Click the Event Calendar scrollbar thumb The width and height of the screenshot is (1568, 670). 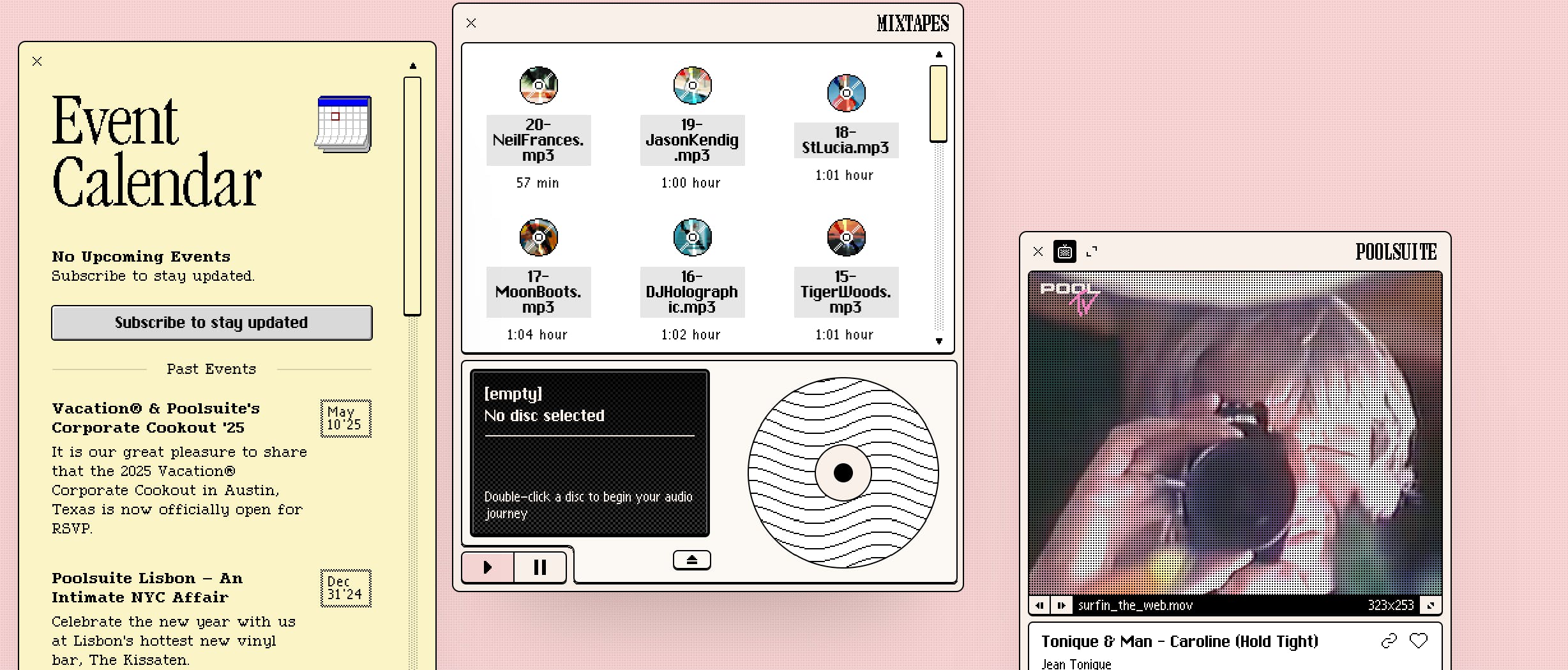(412, 196)
